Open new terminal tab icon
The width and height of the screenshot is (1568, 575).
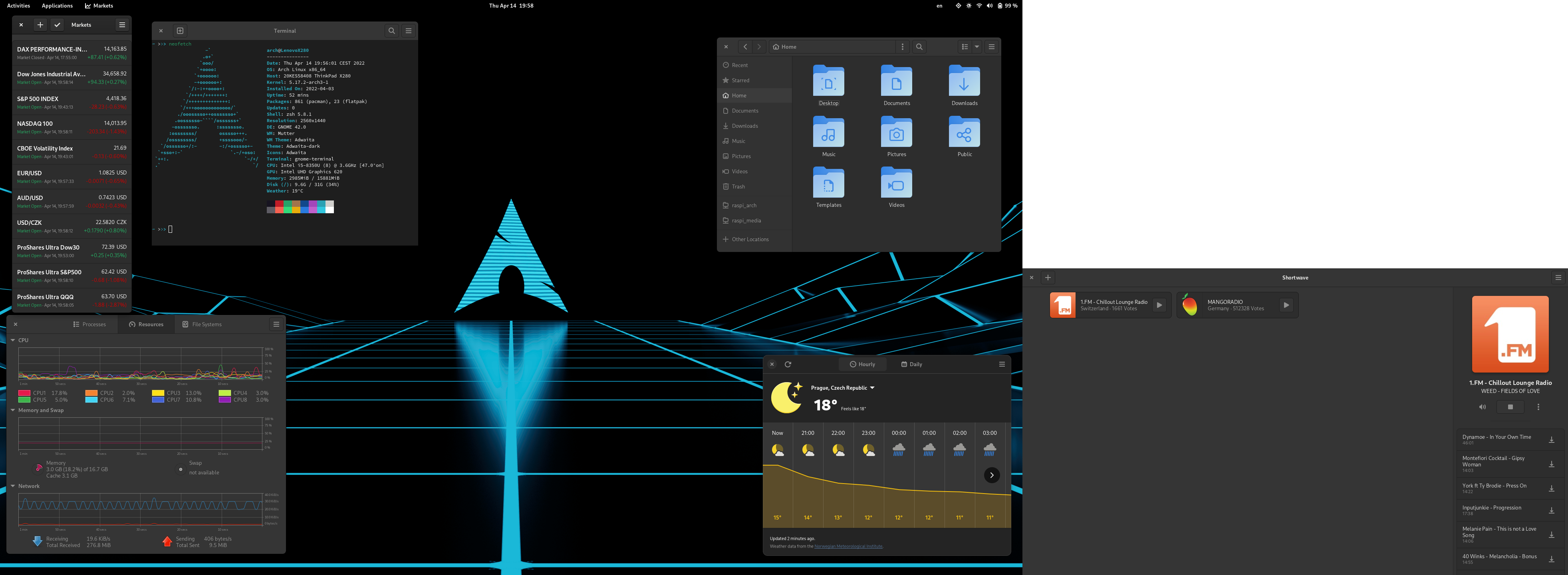point(180,30)
